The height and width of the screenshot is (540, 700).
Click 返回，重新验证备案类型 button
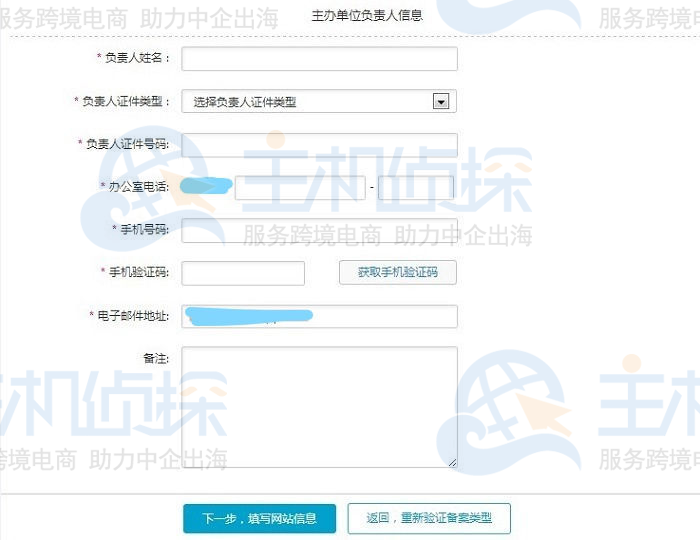[429, 518]
